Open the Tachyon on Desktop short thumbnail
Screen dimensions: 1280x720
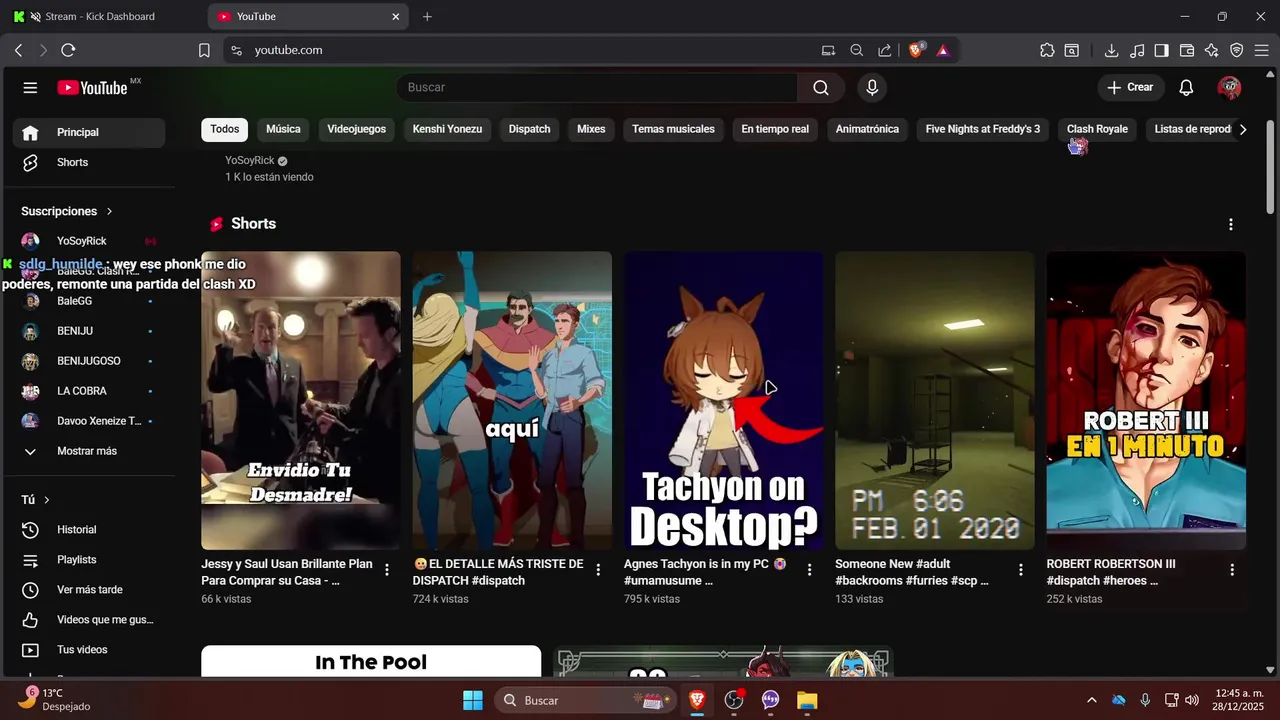723,400
